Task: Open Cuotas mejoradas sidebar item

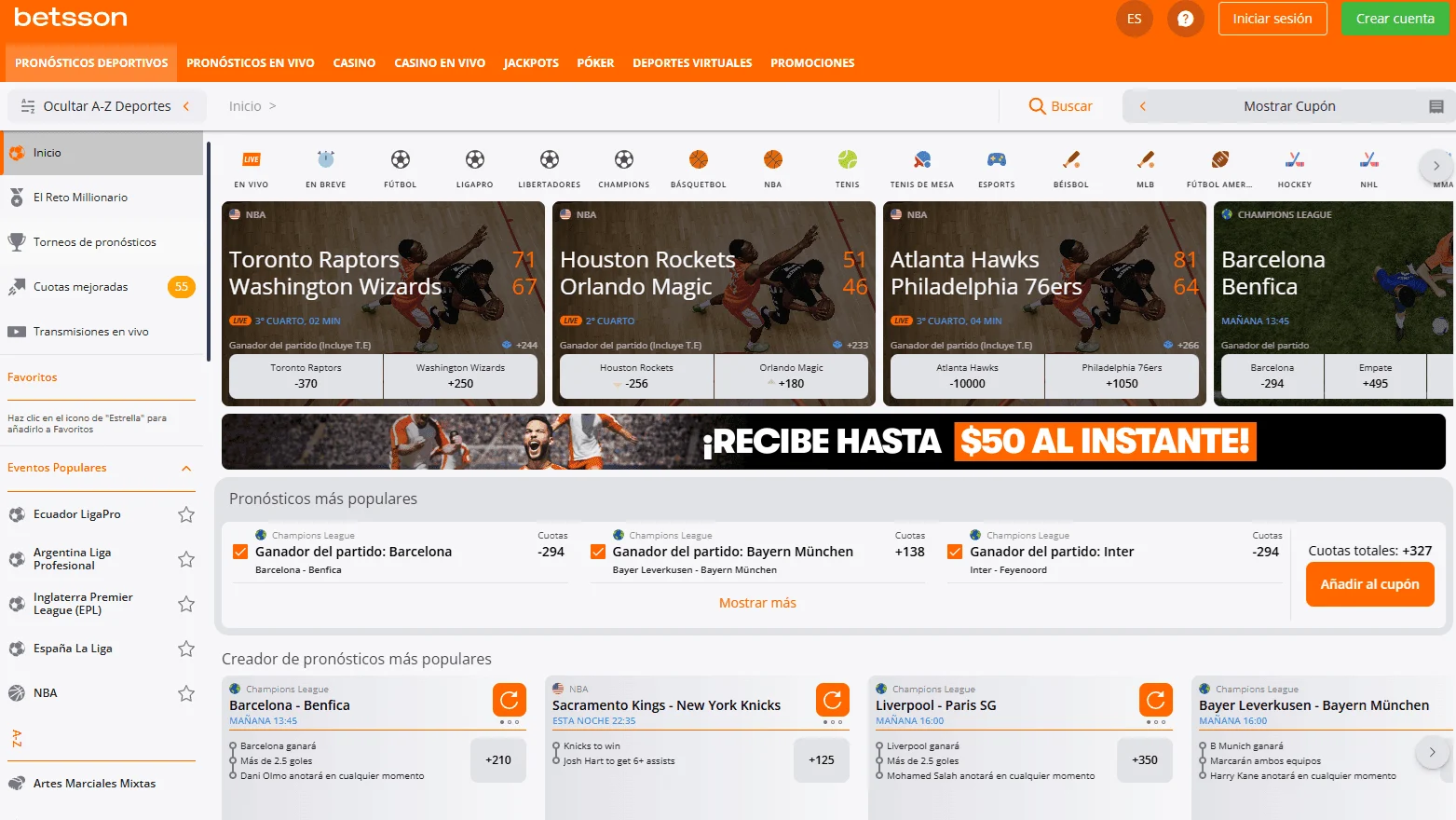Action: [x=102, y=287]
